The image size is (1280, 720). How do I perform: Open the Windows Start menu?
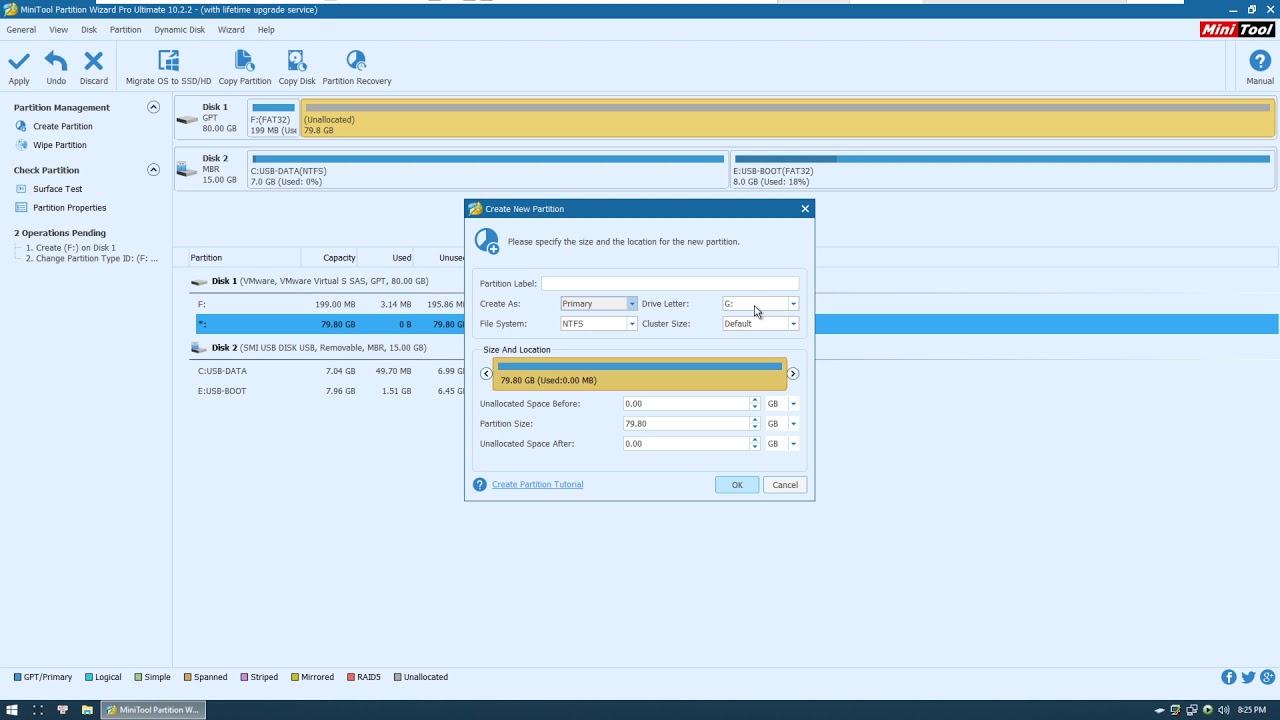tap(12, 710)
